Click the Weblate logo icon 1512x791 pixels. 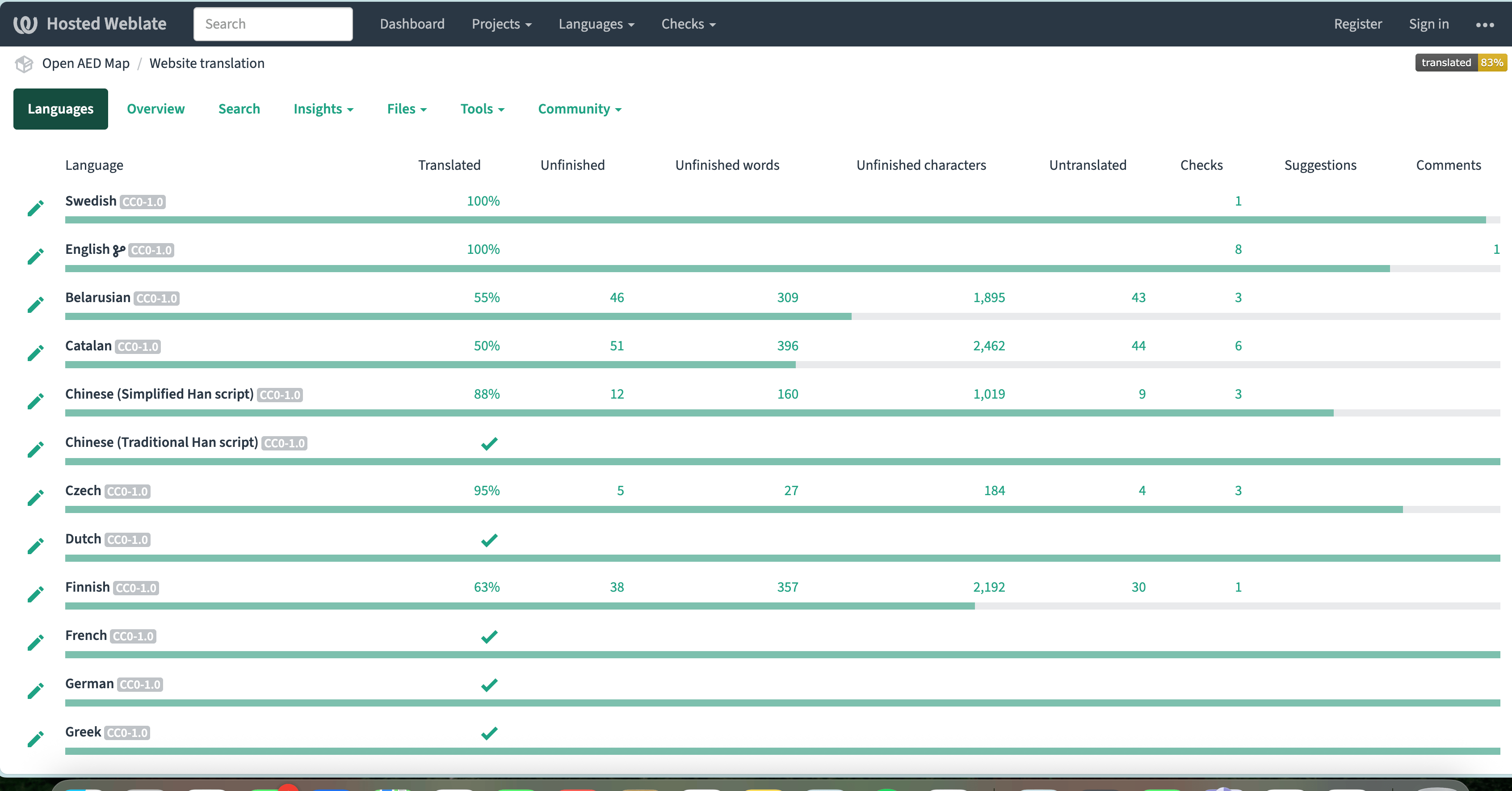pos(25,24)
